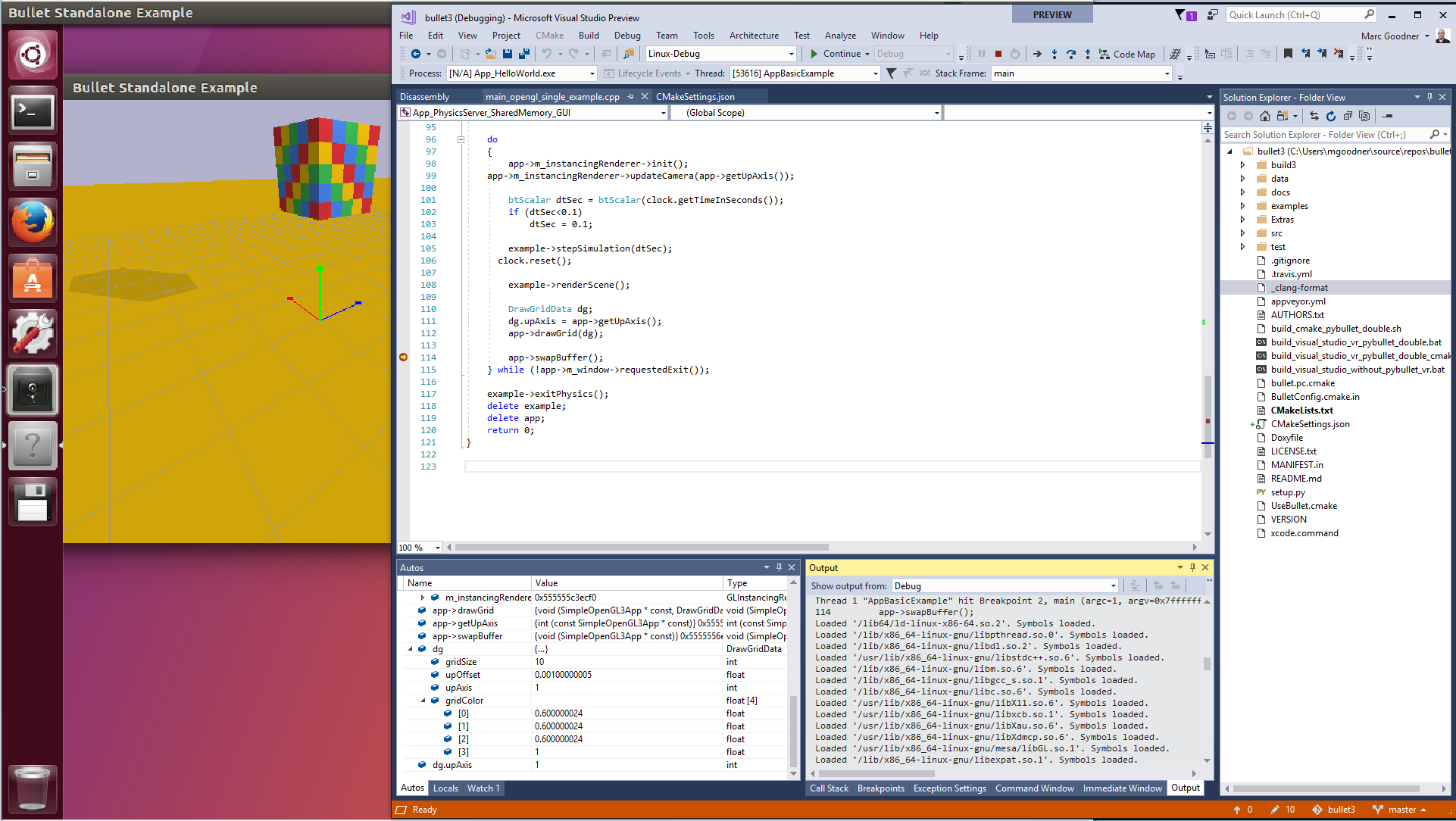This screenshot has width=1456, height=821.
Task: Expand the build3 folder in Solution Explorer
Action: tap(1243, 164)
